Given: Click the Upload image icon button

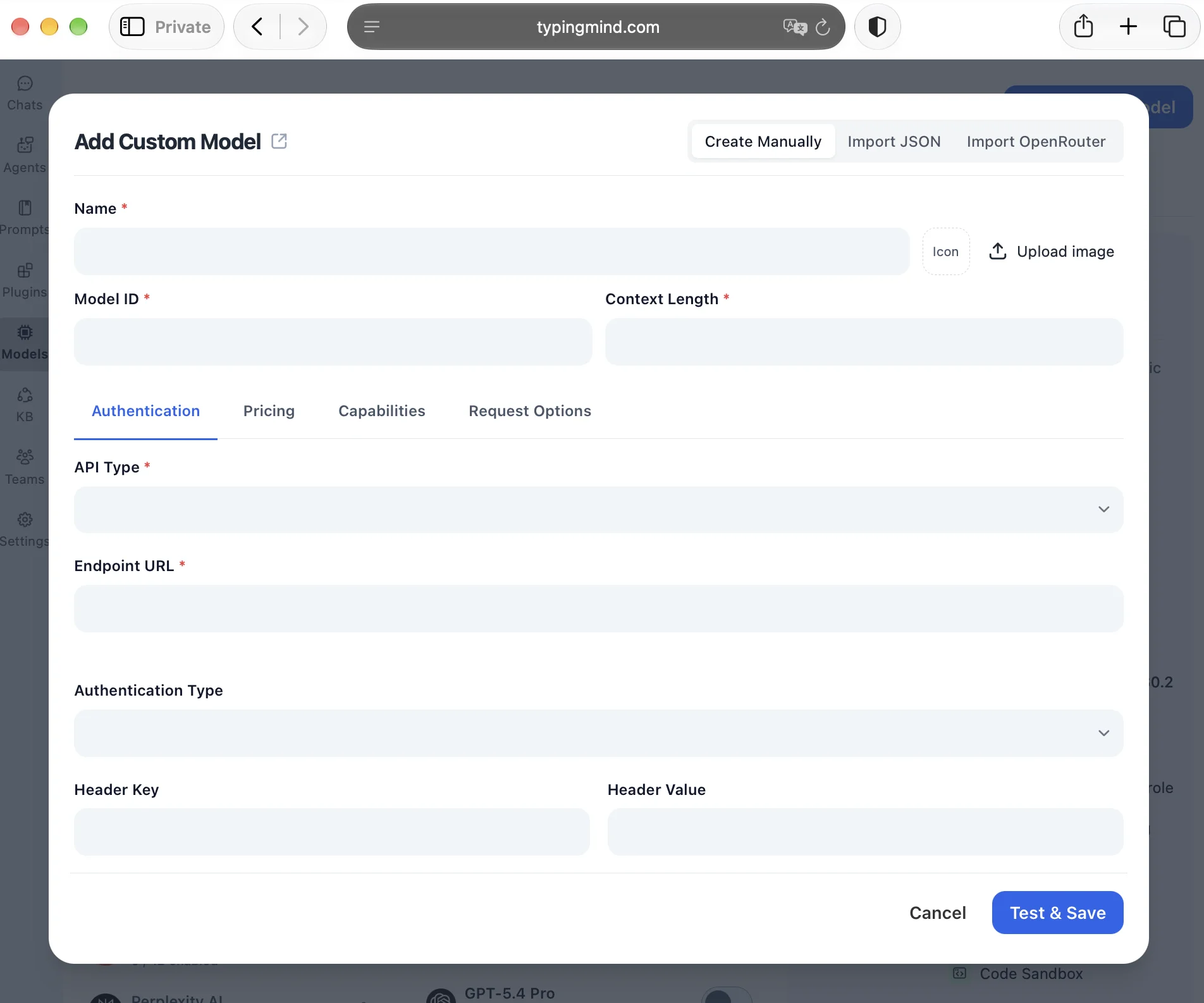Looking at the screenshot, I should 1051,252.
